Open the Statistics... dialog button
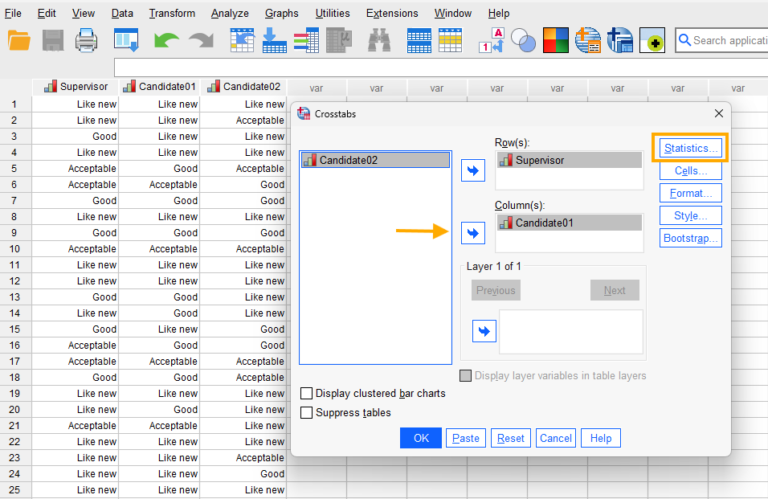The height and width of the screenshot is (499, 768). (x=690, y=148)
